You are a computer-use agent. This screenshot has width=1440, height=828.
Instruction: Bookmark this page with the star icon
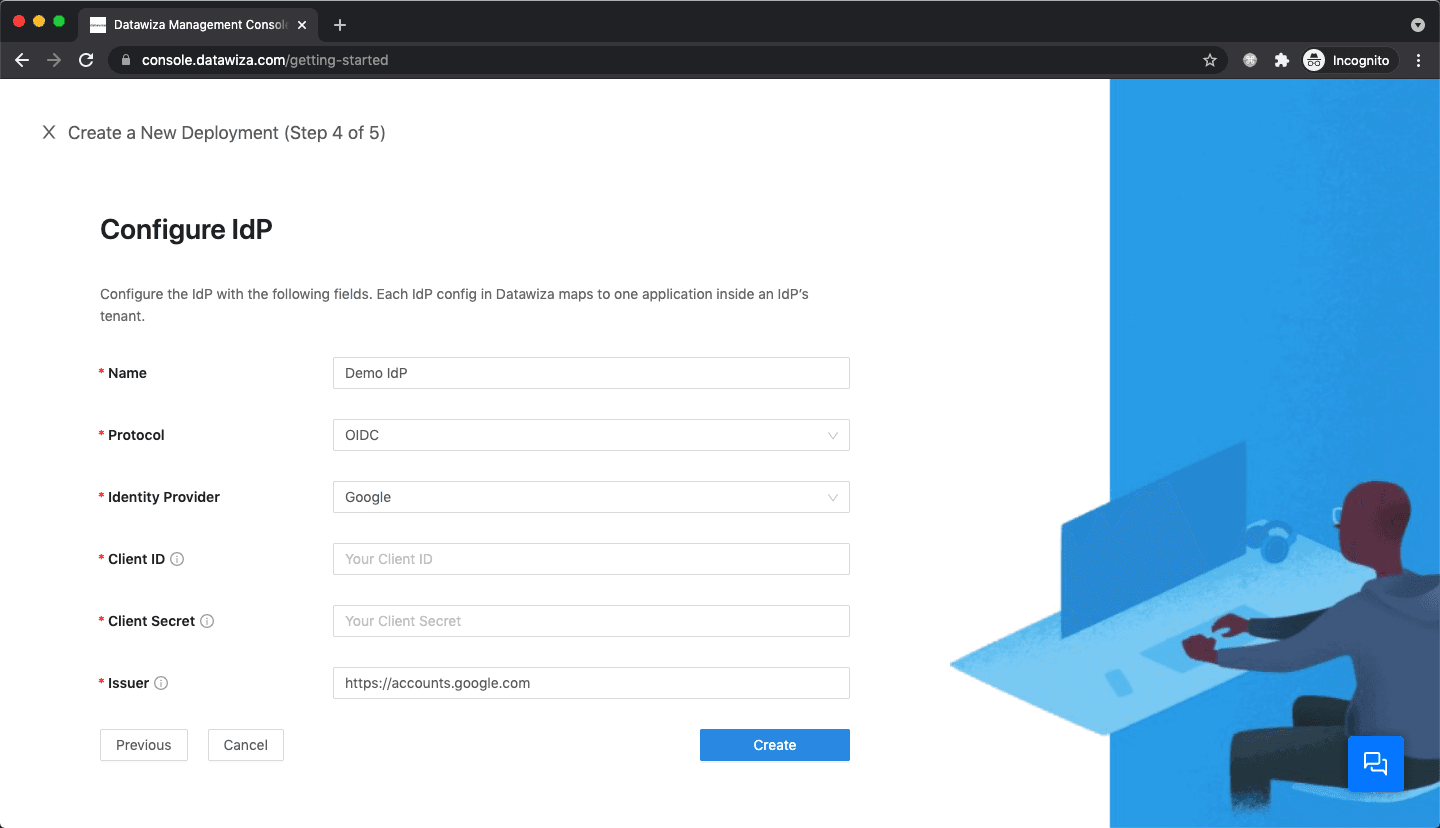pyautogui.click(x=1210, y=60)
